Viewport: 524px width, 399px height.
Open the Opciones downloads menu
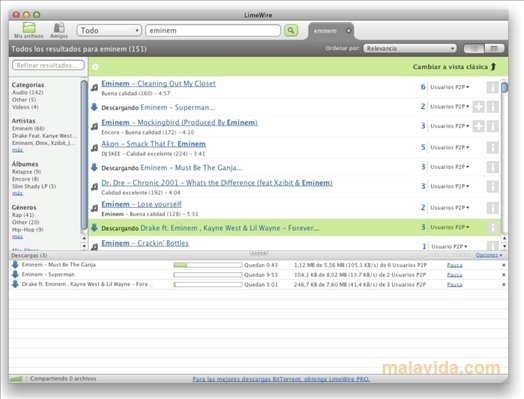pos(489,255)
